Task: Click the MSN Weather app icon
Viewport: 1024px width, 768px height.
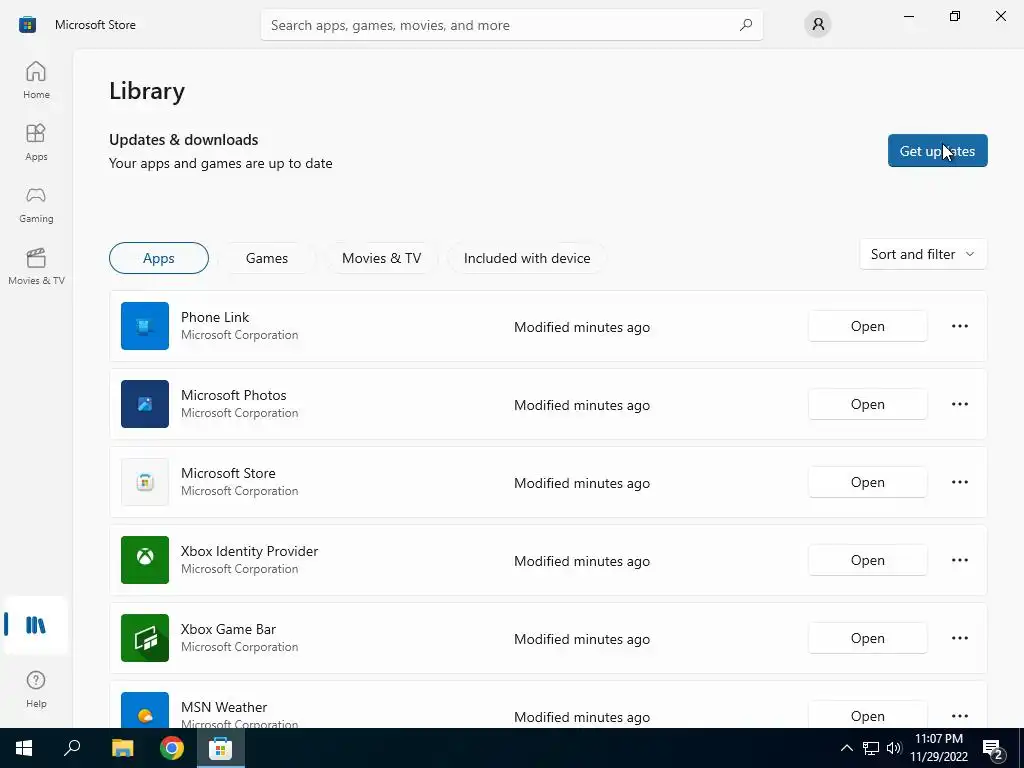Action: pos(145,711)
